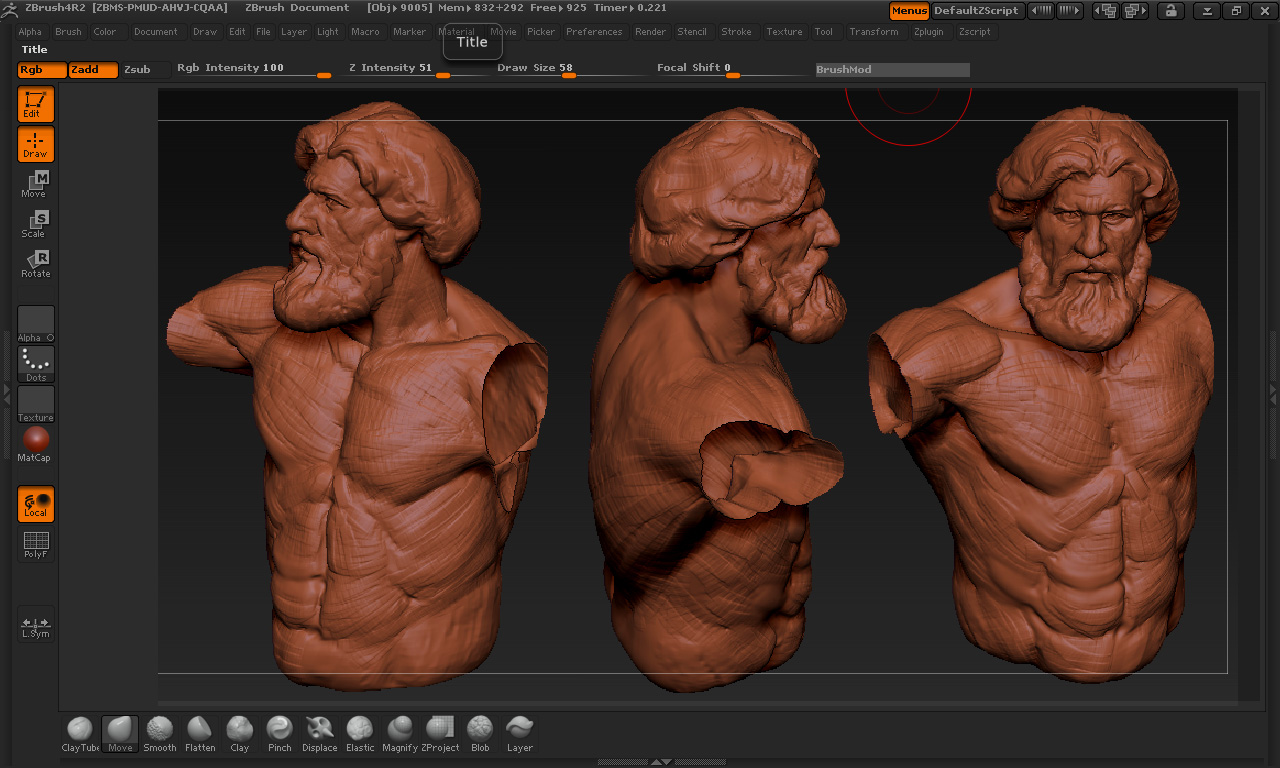Viewport: 1280px width, 768px height.
Task: Click the DefaultZScript button
Action: click(976, 11)
